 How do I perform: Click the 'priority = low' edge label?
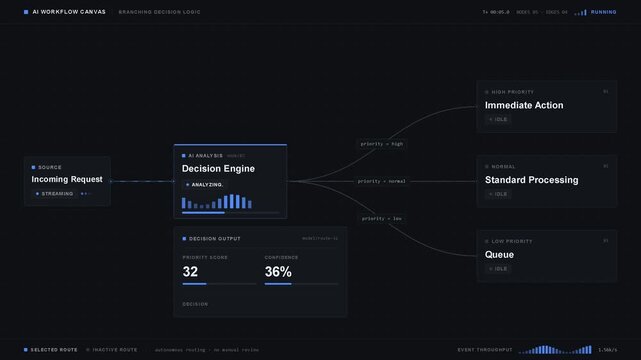[x=381, y=219]
